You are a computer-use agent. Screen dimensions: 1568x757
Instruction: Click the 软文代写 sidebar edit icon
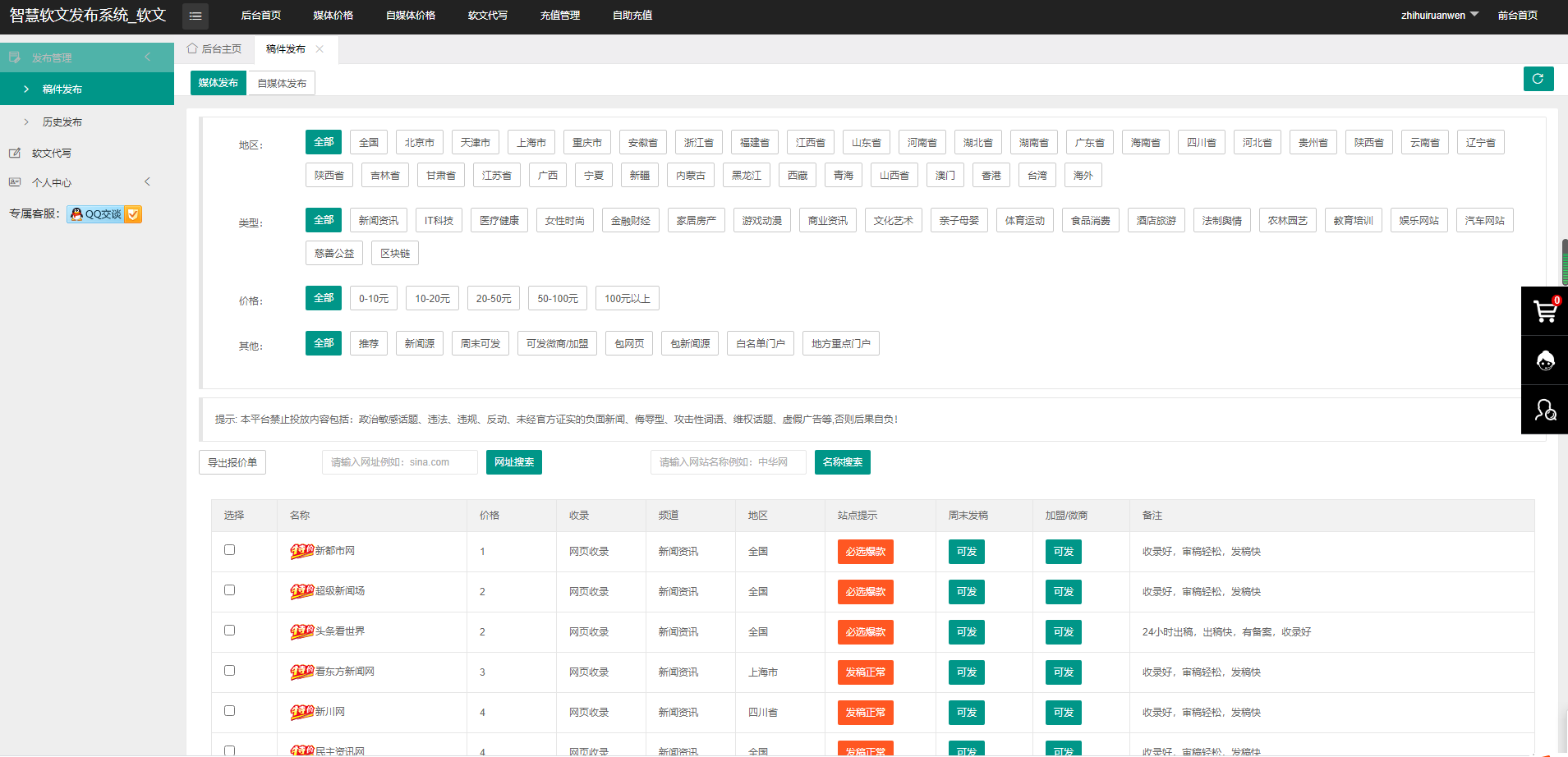pyautogui.click(x=15, y=154)
